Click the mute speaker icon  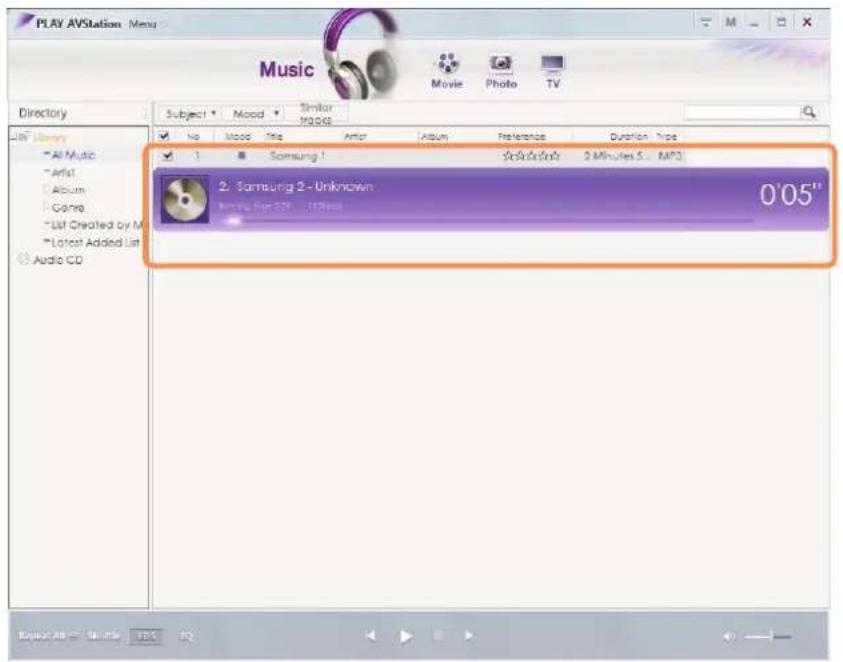[x=729, y=637]
